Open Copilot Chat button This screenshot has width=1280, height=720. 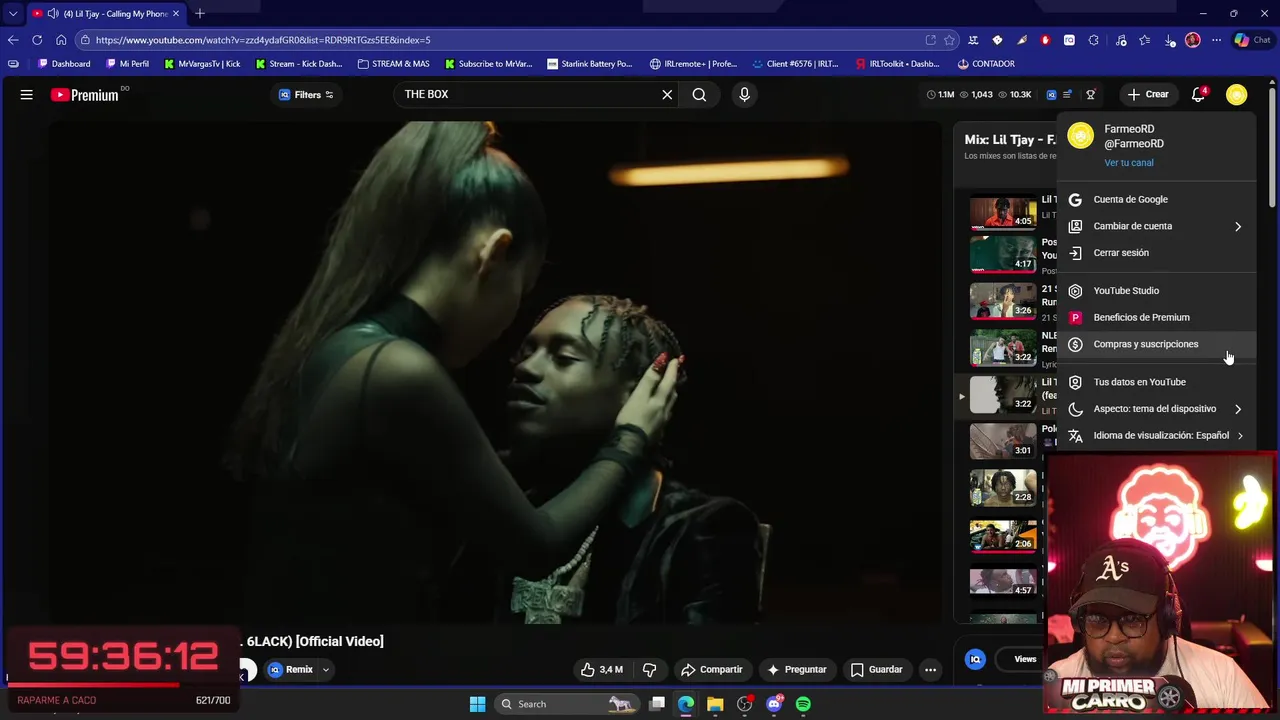pyautogui.click(x=1252, y=40)
